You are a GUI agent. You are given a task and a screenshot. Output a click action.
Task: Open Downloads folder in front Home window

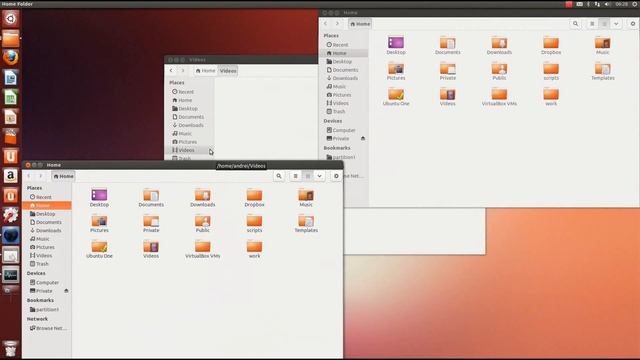click(x=202, y=198)
